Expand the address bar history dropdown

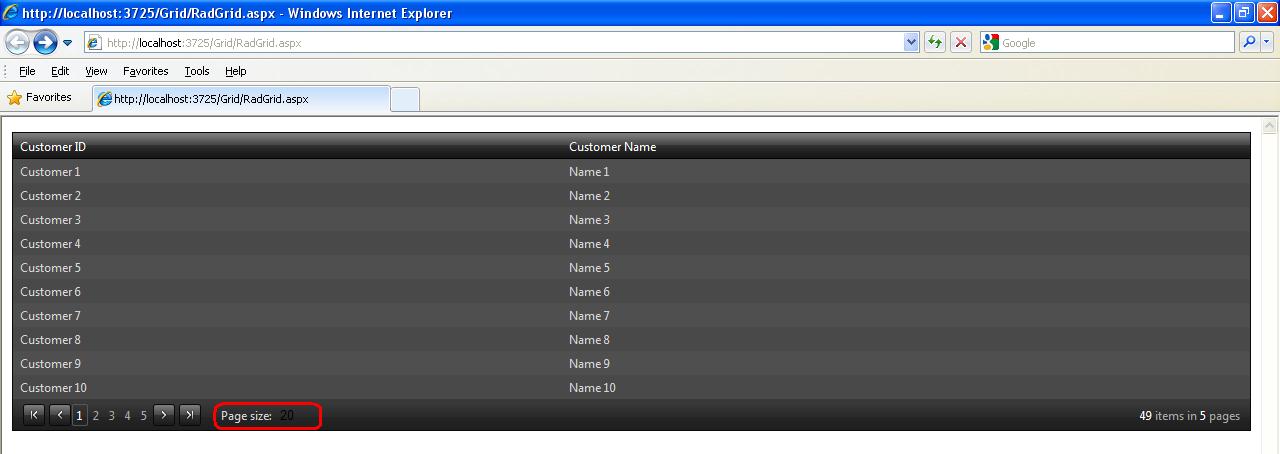911,43
